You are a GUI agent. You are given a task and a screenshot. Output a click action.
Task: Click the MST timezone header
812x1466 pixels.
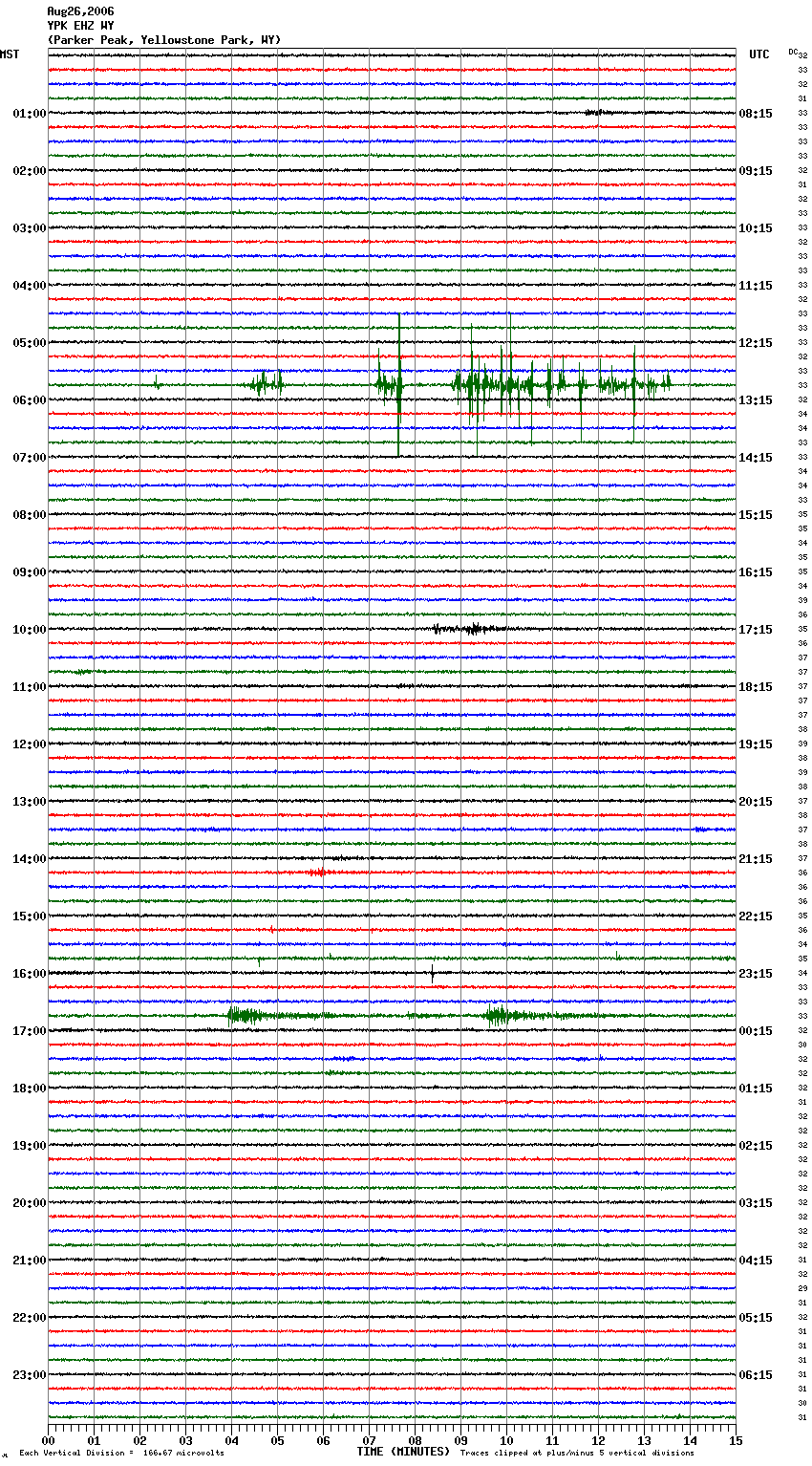pyautogui.click(x=10, y=54)
